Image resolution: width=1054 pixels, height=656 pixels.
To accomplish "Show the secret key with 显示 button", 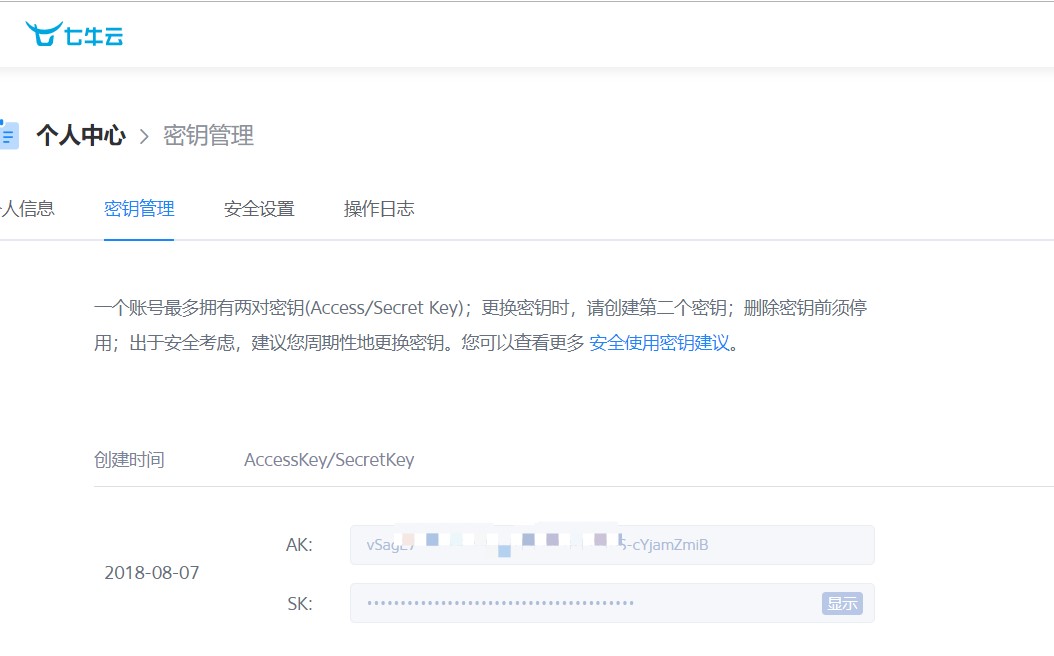I will (x=842, y=603).
